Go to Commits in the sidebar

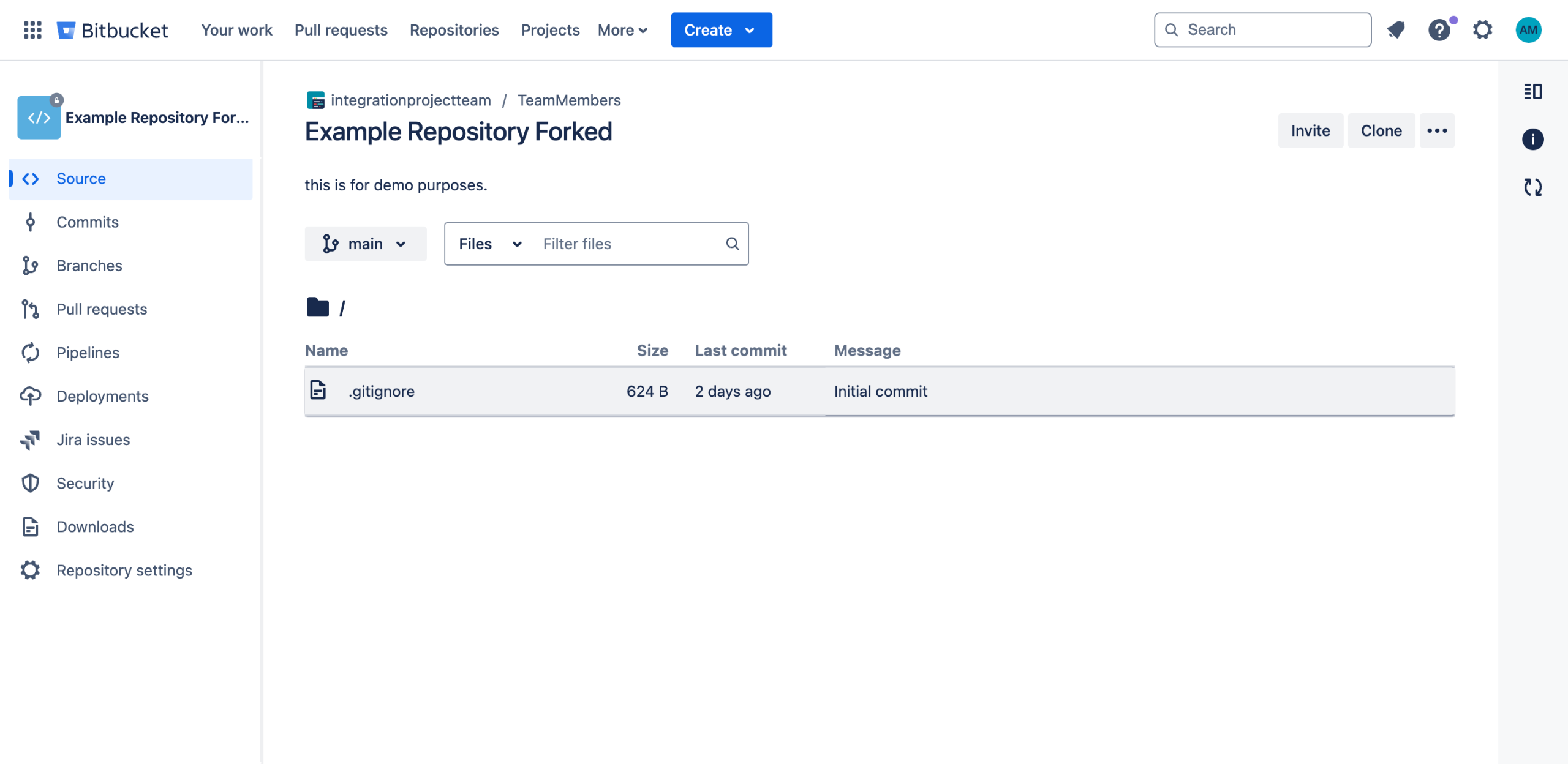130,222
